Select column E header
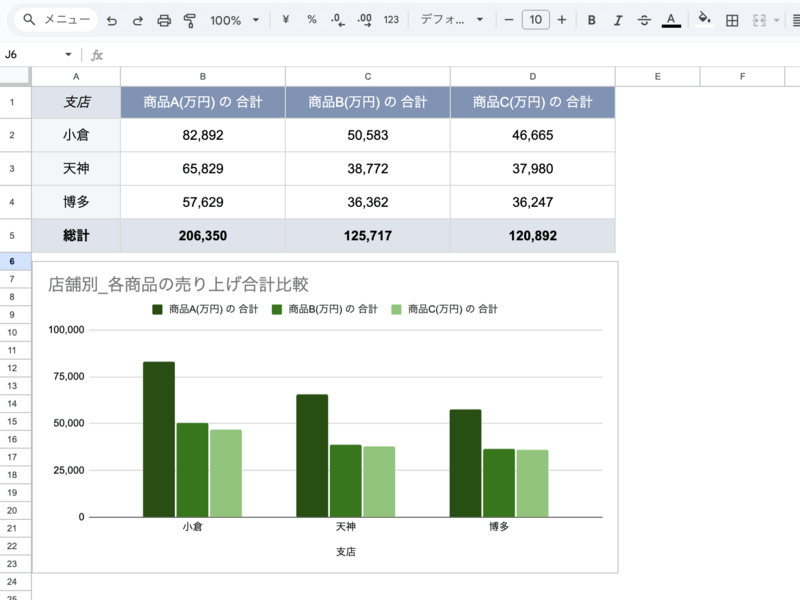The width and height of the screenshot is (800, 600). pos(658,77)
